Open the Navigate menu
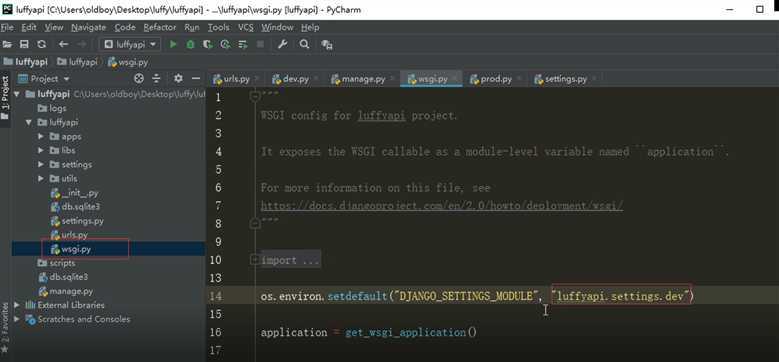Image resolution: width=779 pixels, height=362 pixels. (x=88, y=27)
